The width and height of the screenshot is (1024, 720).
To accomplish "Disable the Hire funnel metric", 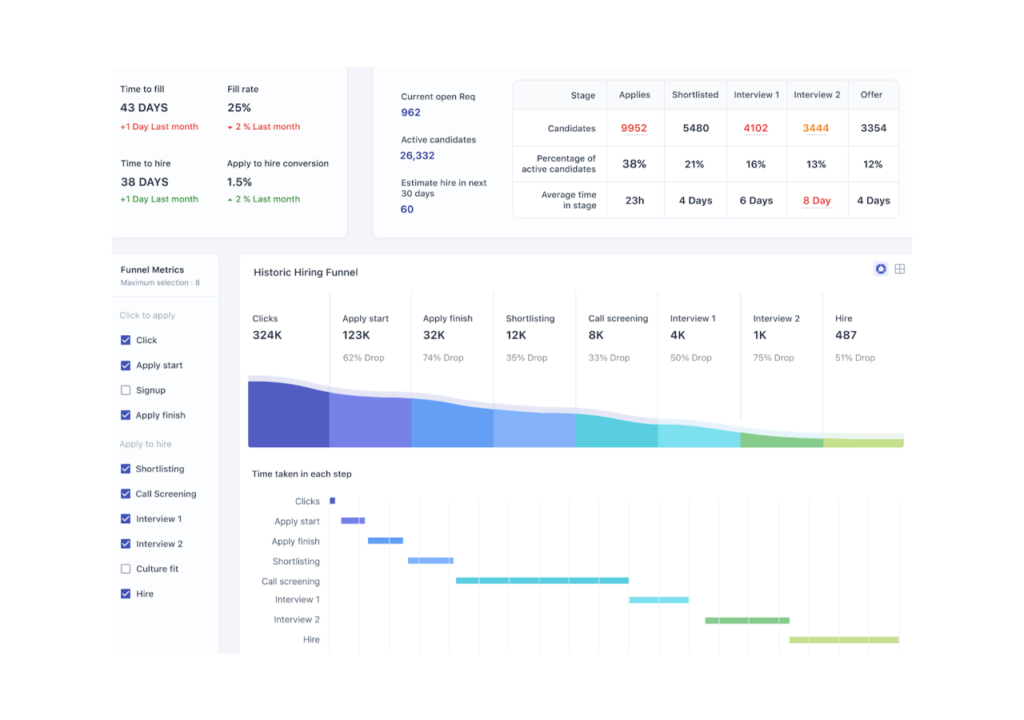I will tap(126, 594).
